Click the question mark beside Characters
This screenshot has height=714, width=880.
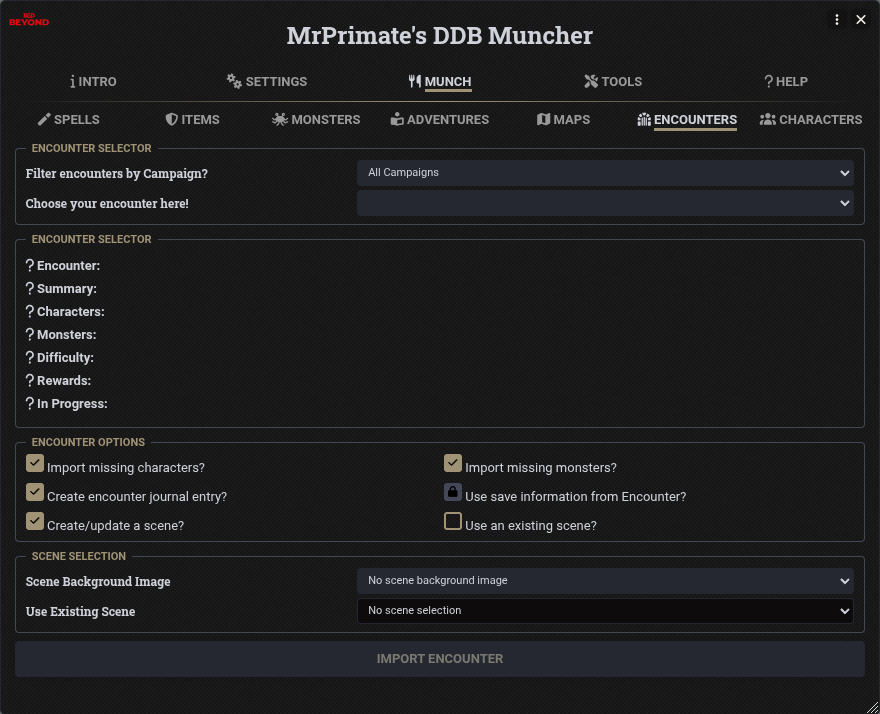pos(30,312)
